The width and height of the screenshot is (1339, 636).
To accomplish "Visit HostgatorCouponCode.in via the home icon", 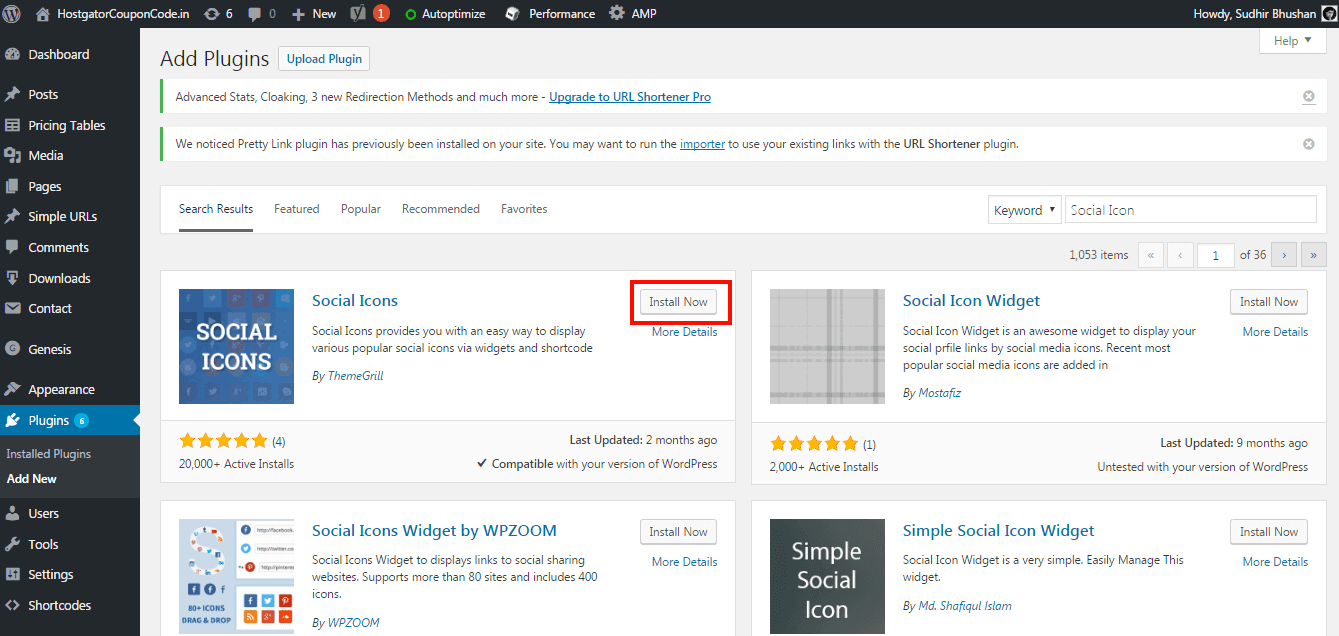I will pos(41,13).
